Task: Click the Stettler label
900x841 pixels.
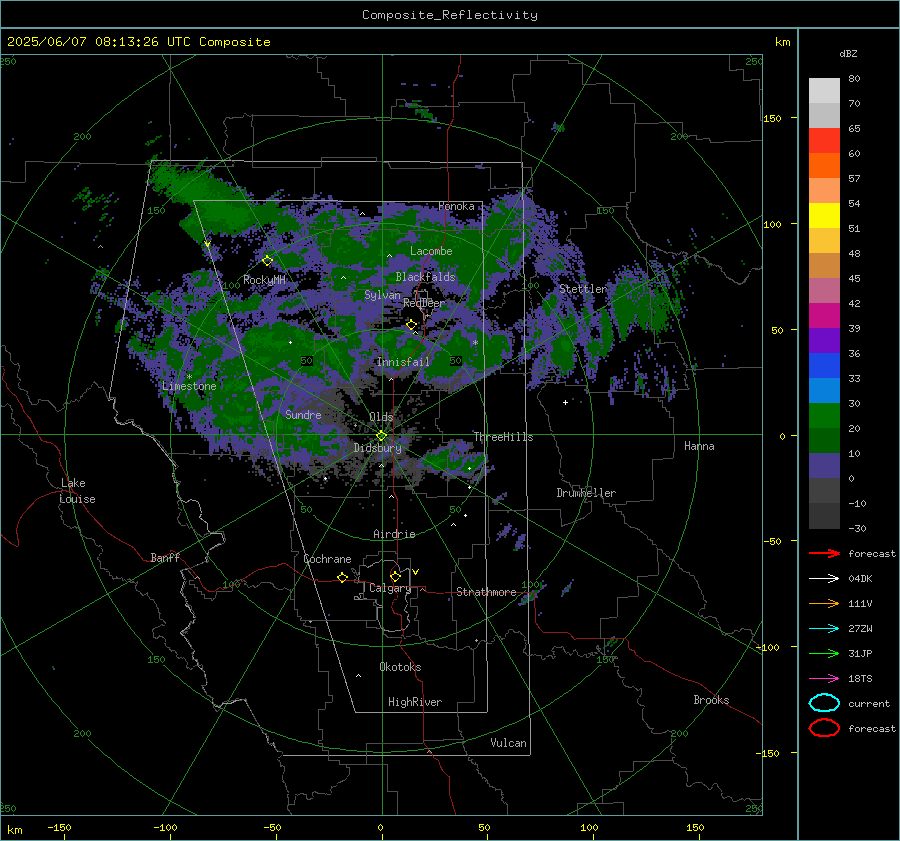Action: point(583,289)
